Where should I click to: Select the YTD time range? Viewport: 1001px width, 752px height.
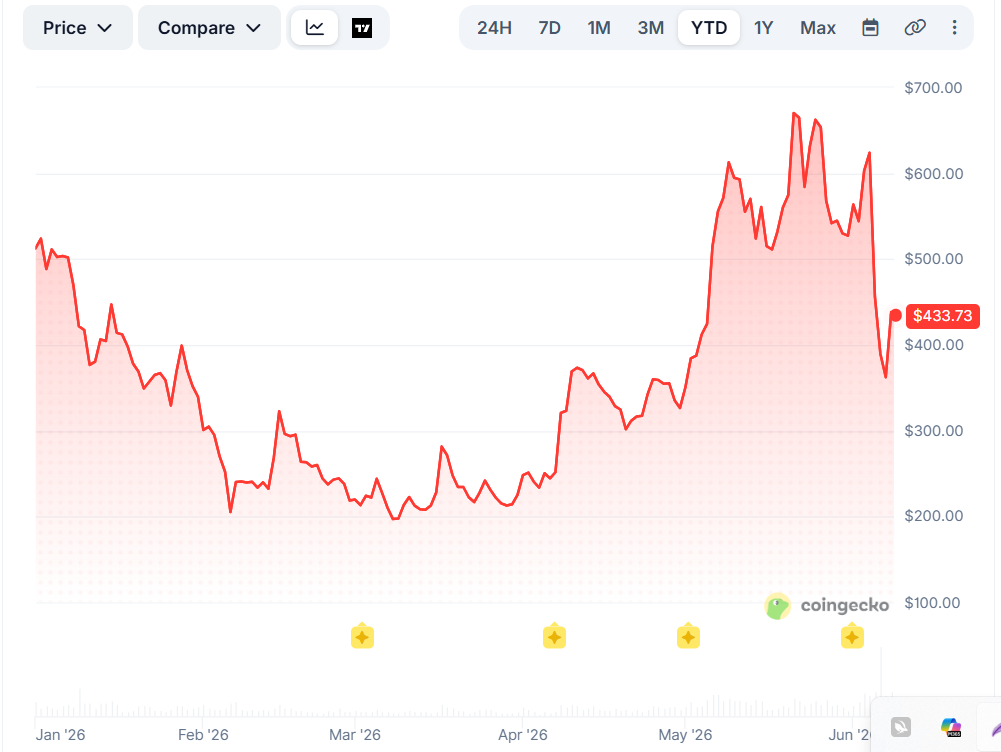coord(709,27)
